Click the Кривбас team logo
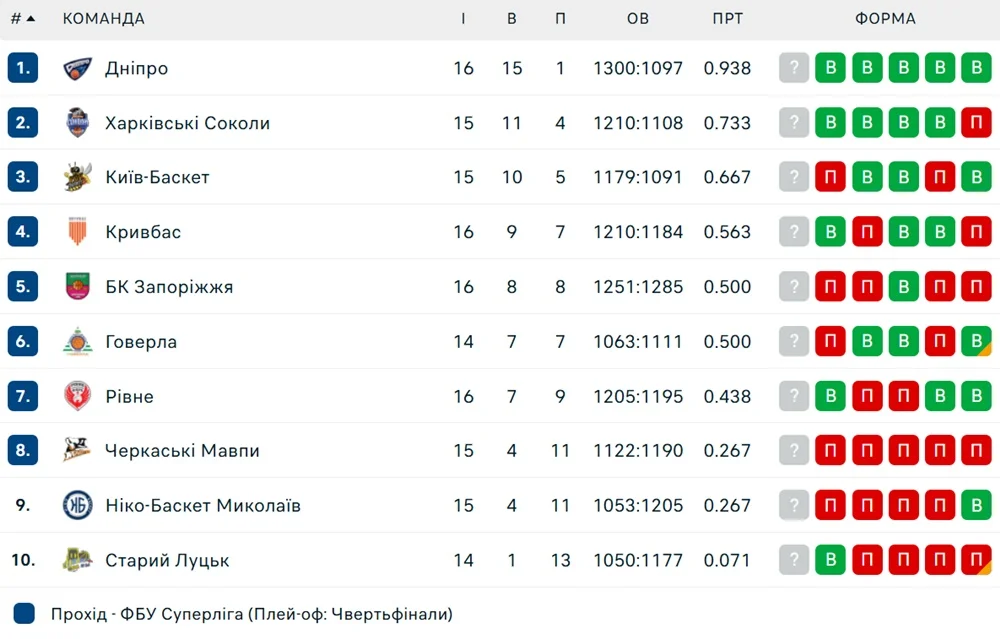 [x=78, y=232]
